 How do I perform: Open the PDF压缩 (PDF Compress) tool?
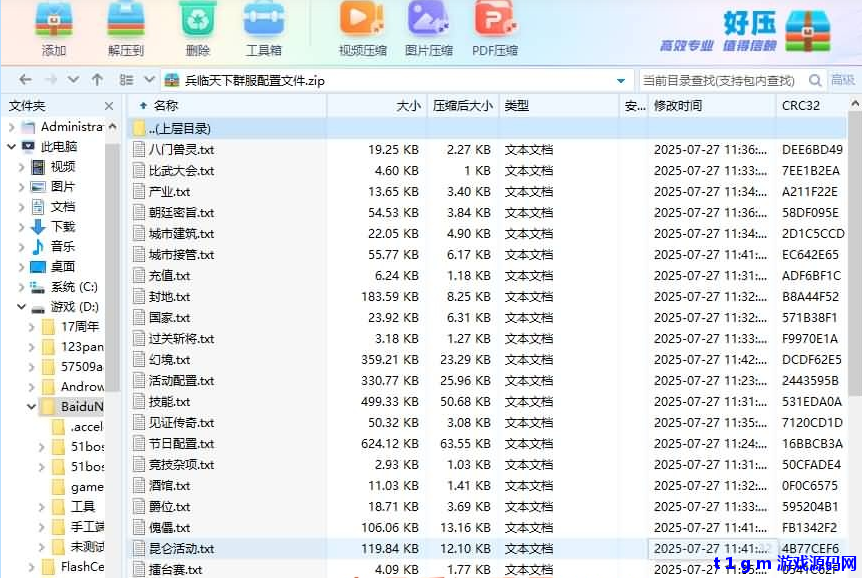(494, 27)
